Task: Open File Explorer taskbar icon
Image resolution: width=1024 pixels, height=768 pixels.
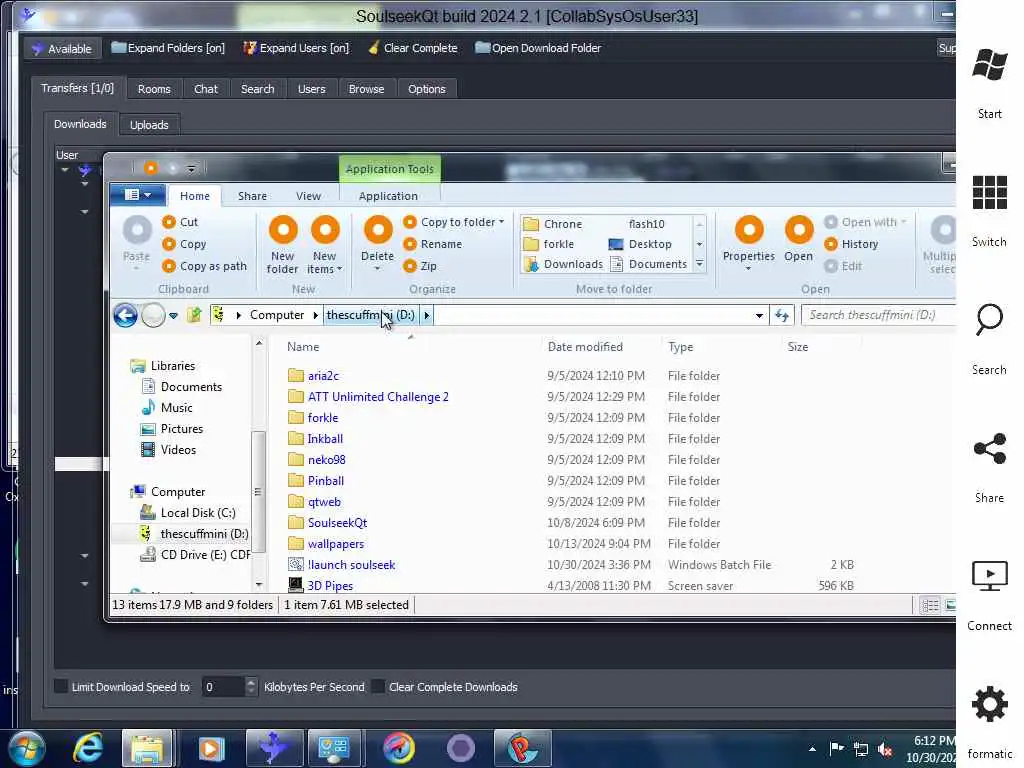Action: (x=147, y=748)
